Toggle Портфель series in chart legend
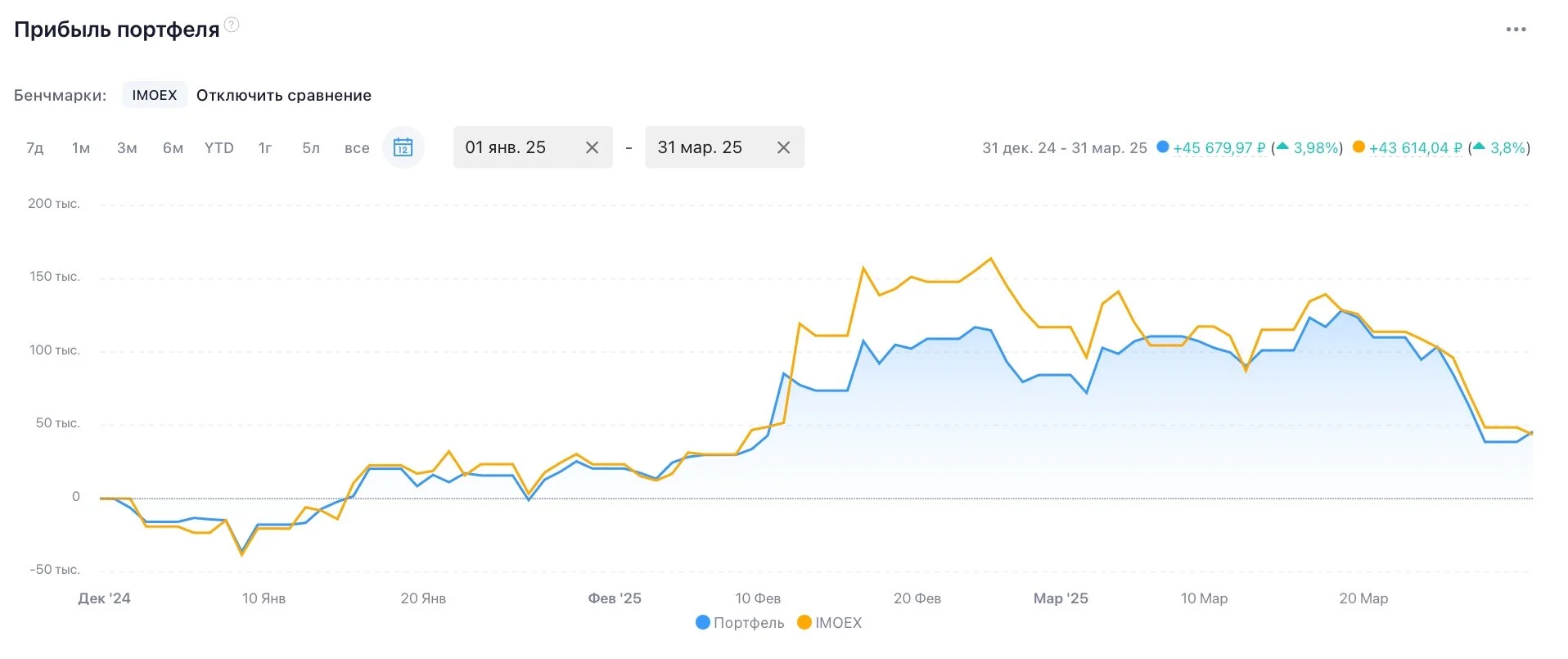The width and height of the screenshot is (1568, 659). pos(740,622)
